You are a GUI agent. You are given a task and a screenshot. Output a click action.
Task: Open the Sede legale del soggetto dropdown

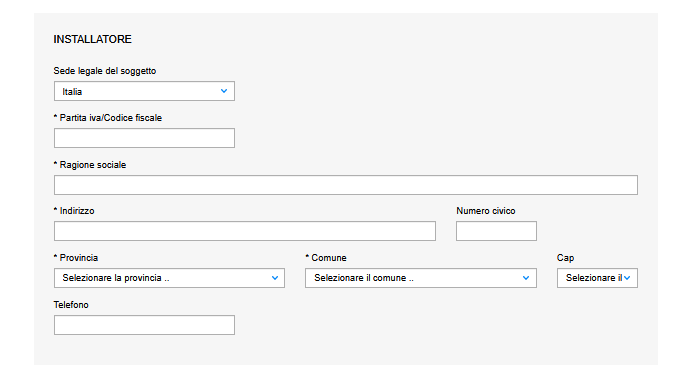pyautogui.click(x=144, y=91)
